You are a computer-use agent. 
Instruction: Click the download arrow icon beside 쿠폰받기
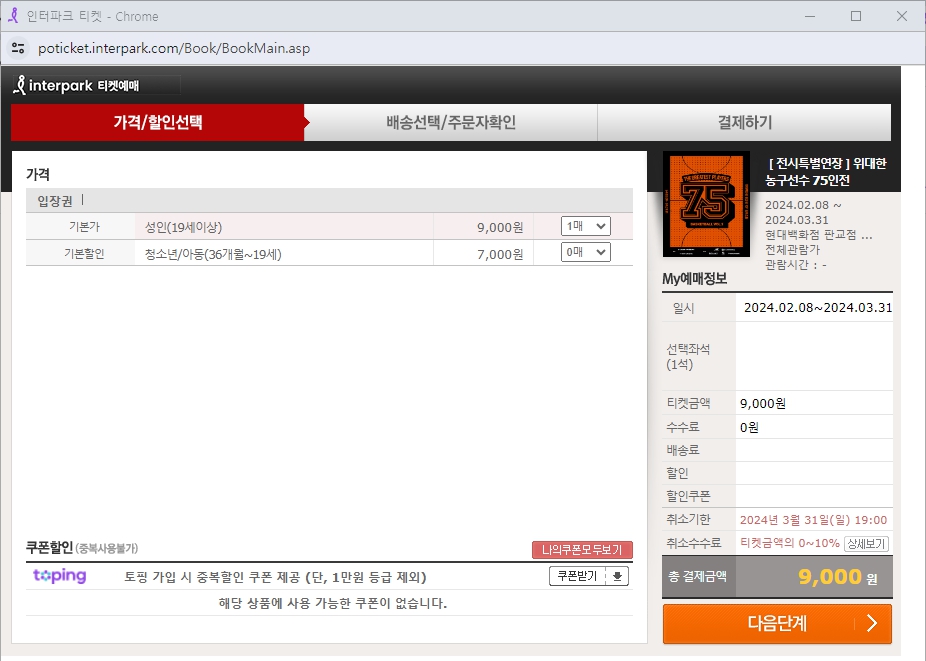(x=617, y=576)
